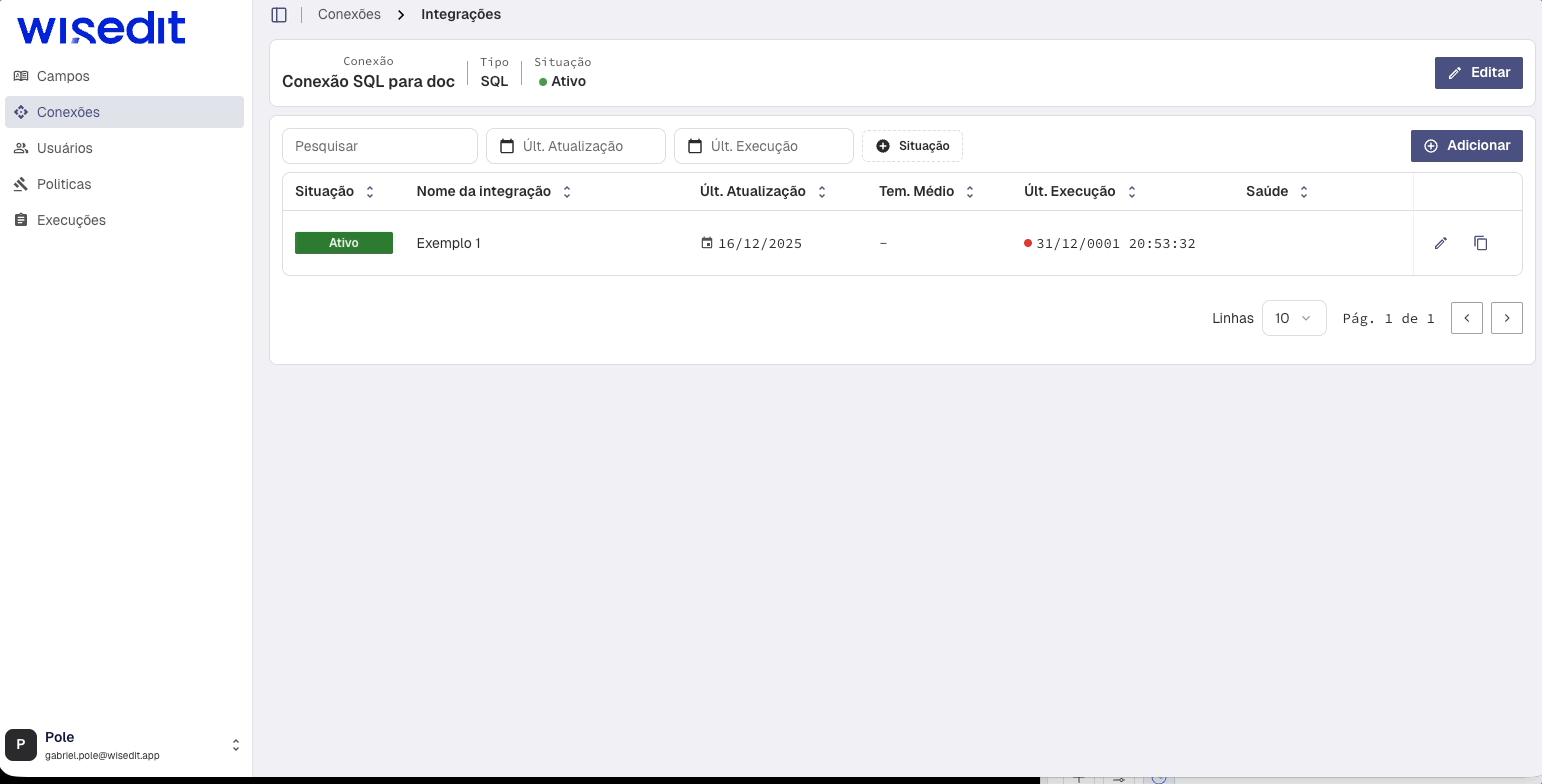Click the calendar icon in Últ. Execução filter
Screen dimensions: 1542x784
(x=695, y=146)
